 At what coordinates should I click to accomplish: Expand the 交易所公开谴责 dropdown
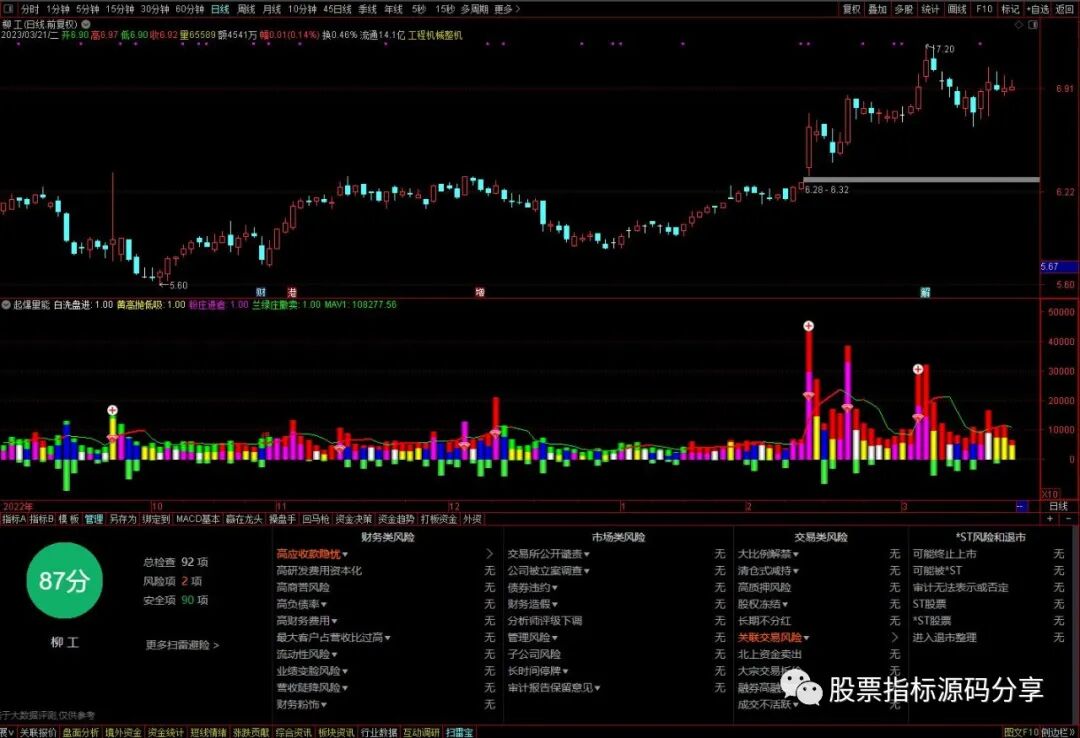pyautogui.click(x=548, y=554)
